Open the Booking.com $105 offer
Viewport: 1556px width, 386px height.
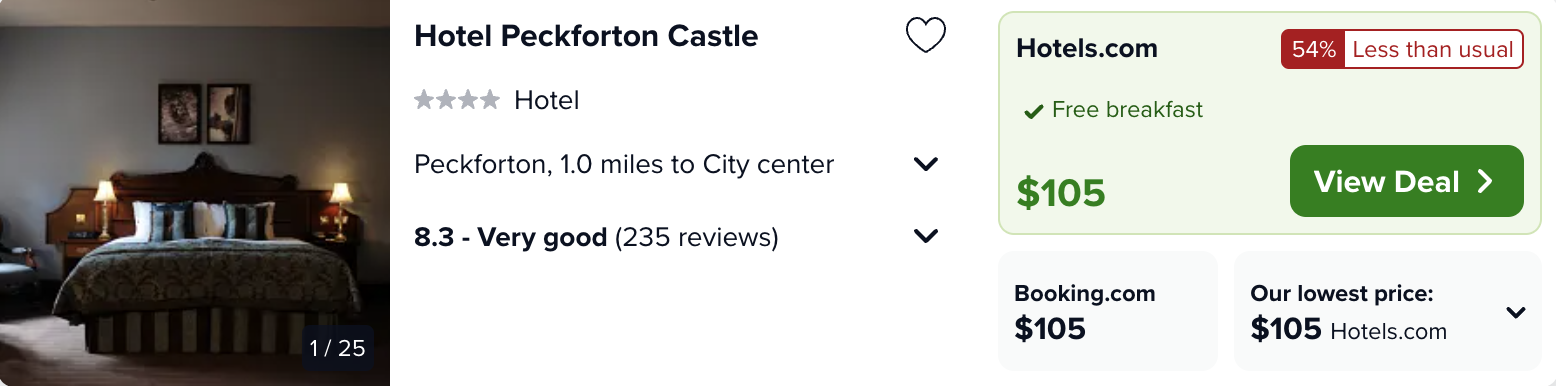(1107, 311)
